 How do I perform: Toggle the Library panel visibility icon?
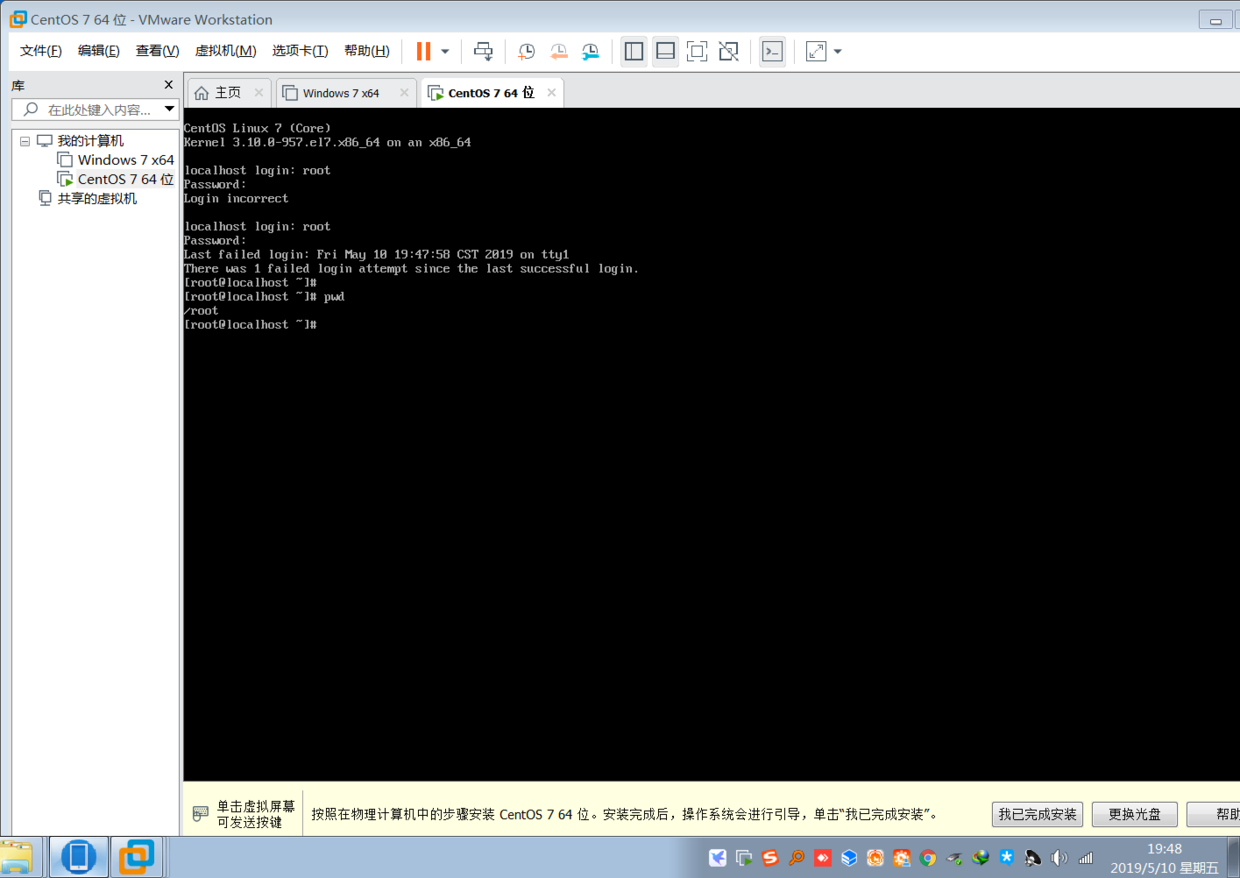[633, 51]
